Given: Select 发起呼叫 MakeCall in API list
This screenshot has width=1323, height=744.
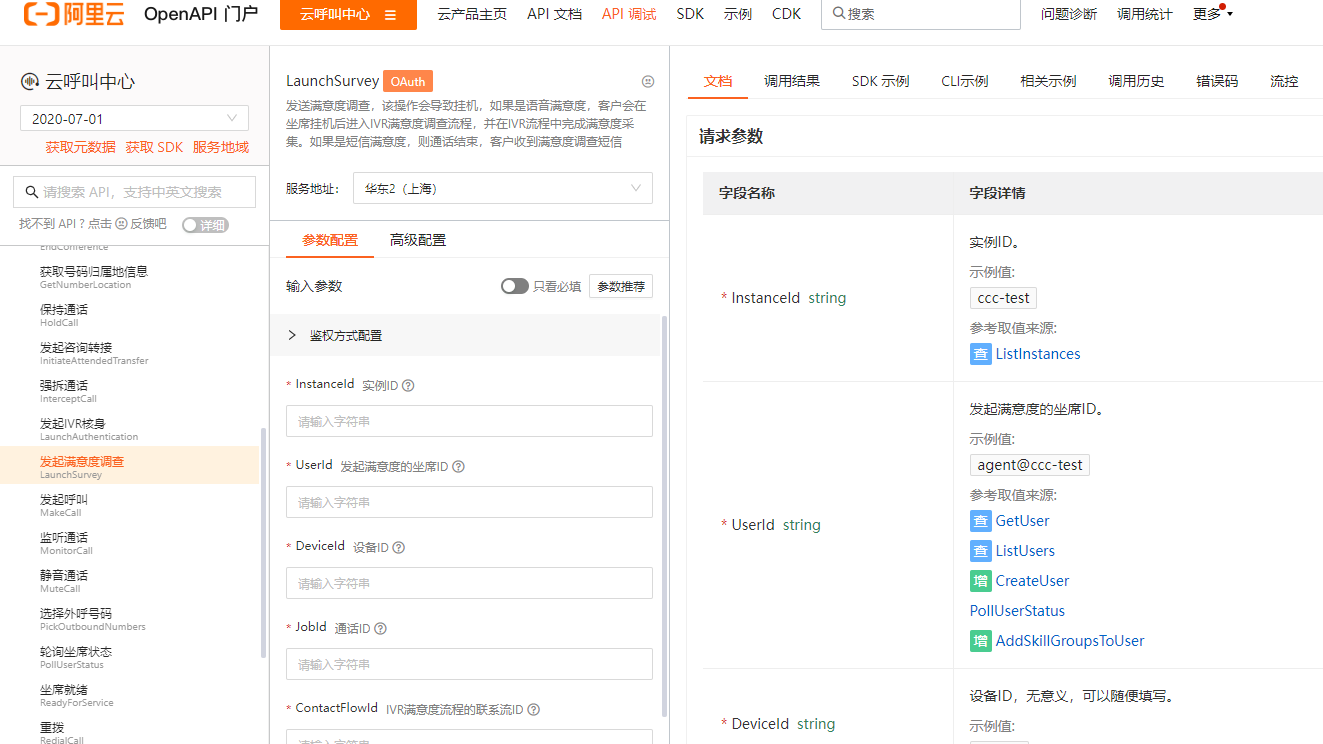Looking at the screenshot, I should pos(129,504).
